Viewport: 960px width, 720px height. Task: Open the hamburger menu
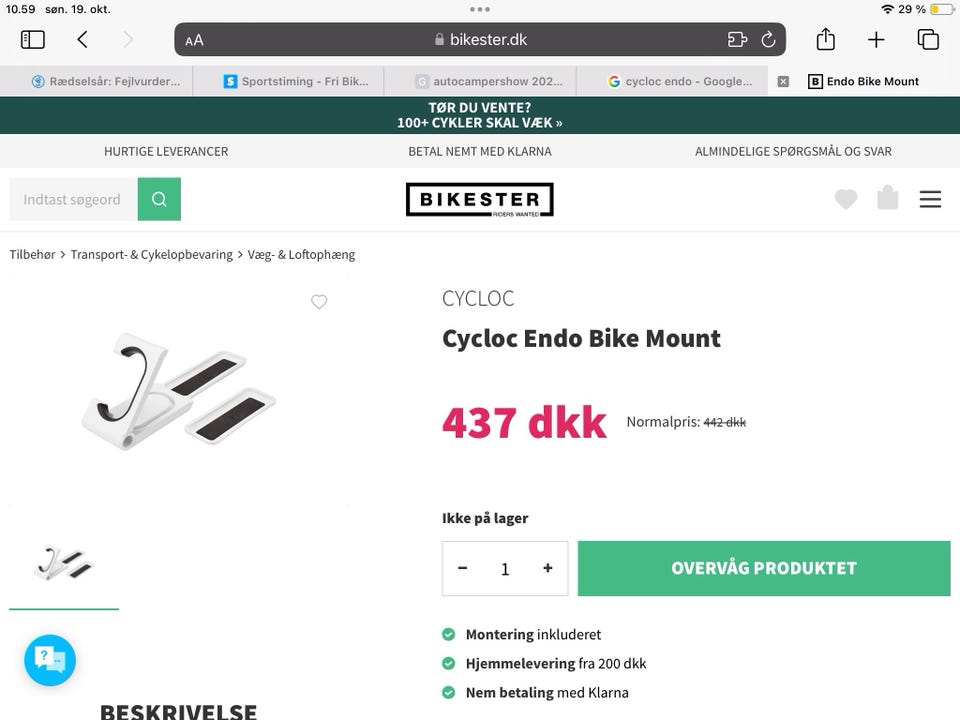point(930,199)
